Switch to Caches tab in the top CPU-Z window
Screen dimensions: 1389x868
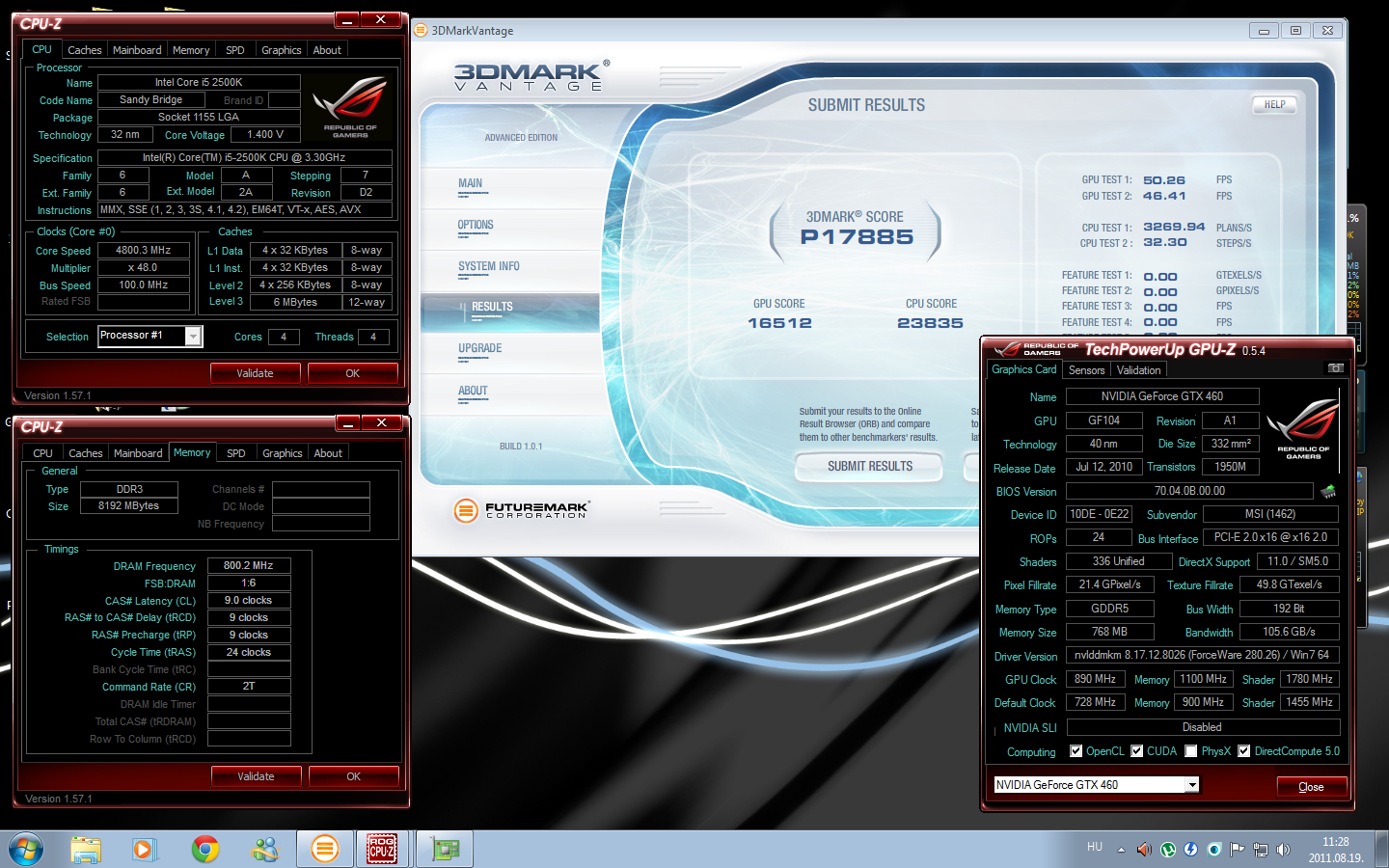(84, 50)
